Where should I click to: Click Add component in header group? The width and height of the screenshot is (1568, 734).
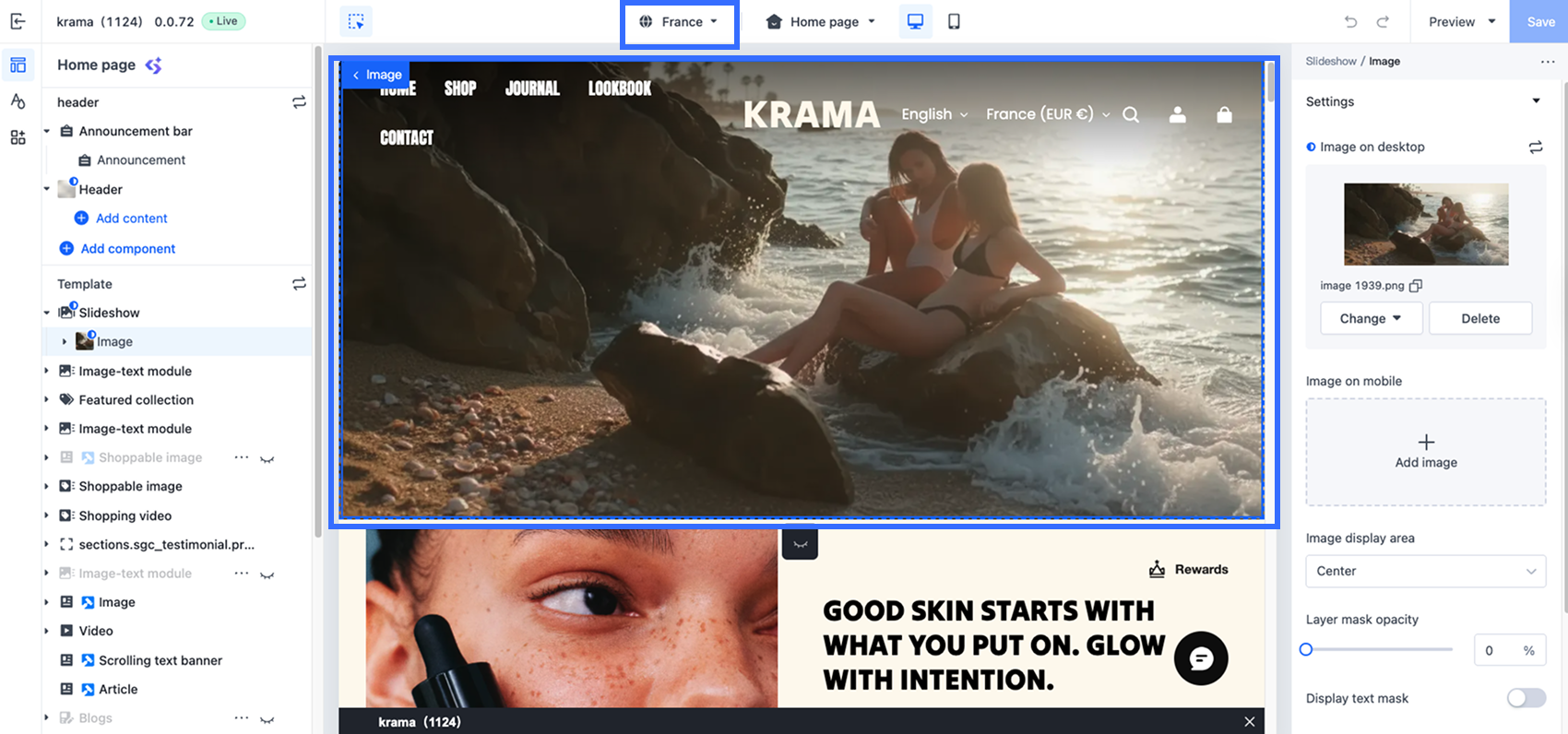coord(128,249)
